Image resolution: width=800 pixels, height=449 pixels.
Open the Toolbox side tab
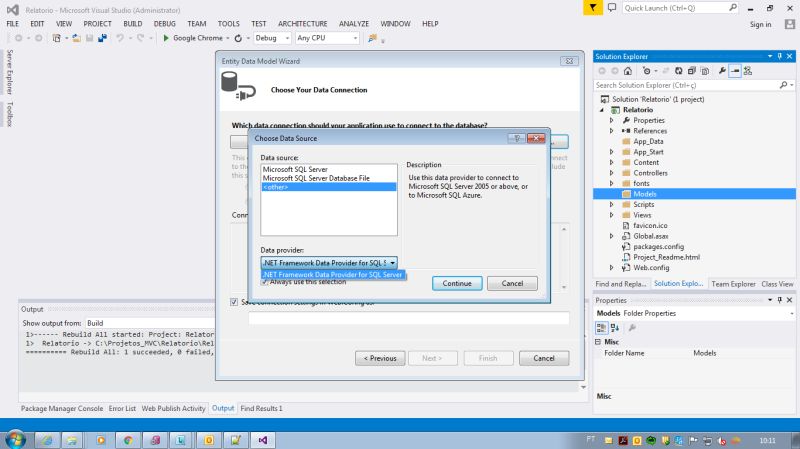point(9,114)
